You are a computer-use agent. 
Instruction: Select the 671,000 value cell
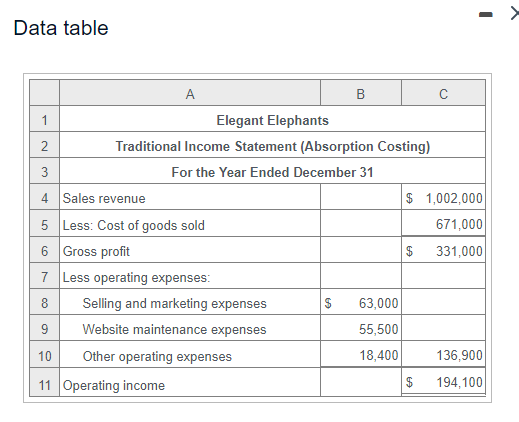coord(443,224)
